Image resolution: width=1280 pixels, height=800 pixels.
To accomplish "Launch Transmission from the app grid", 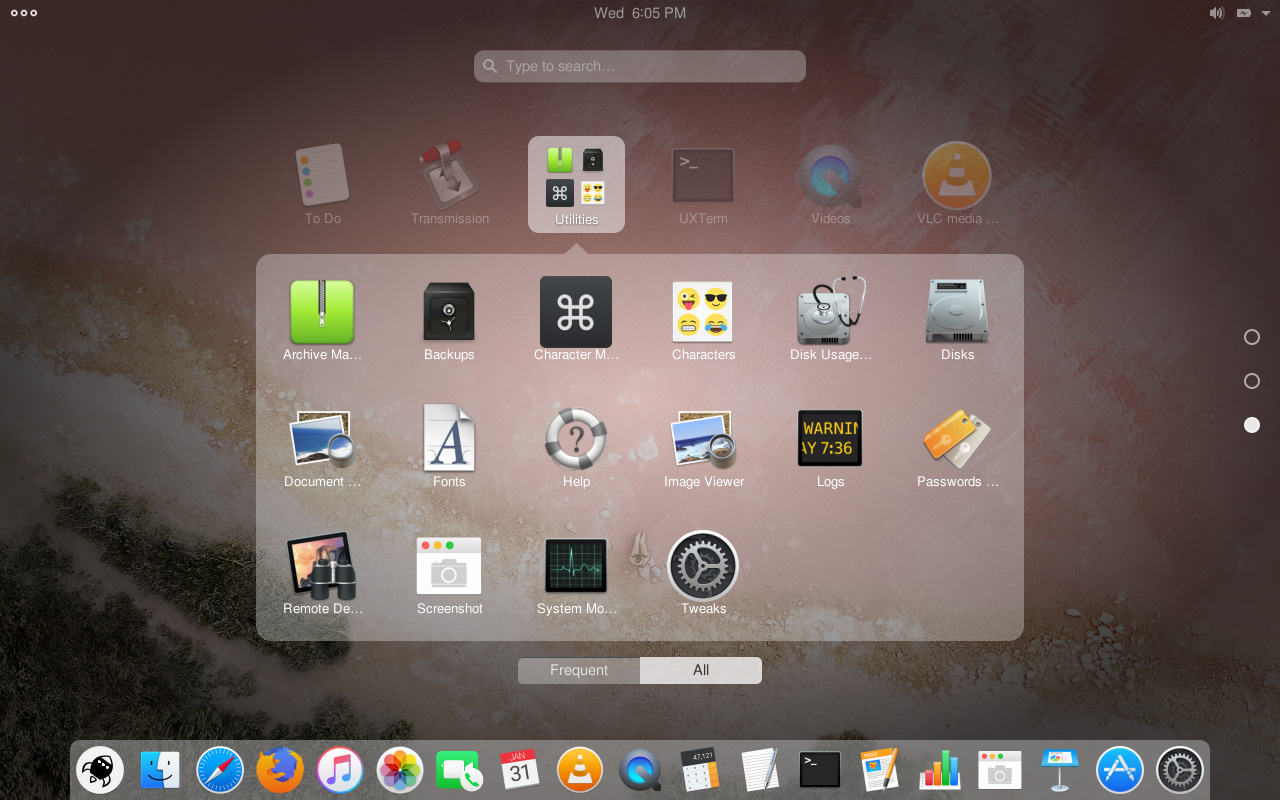I will click(449, 184).
